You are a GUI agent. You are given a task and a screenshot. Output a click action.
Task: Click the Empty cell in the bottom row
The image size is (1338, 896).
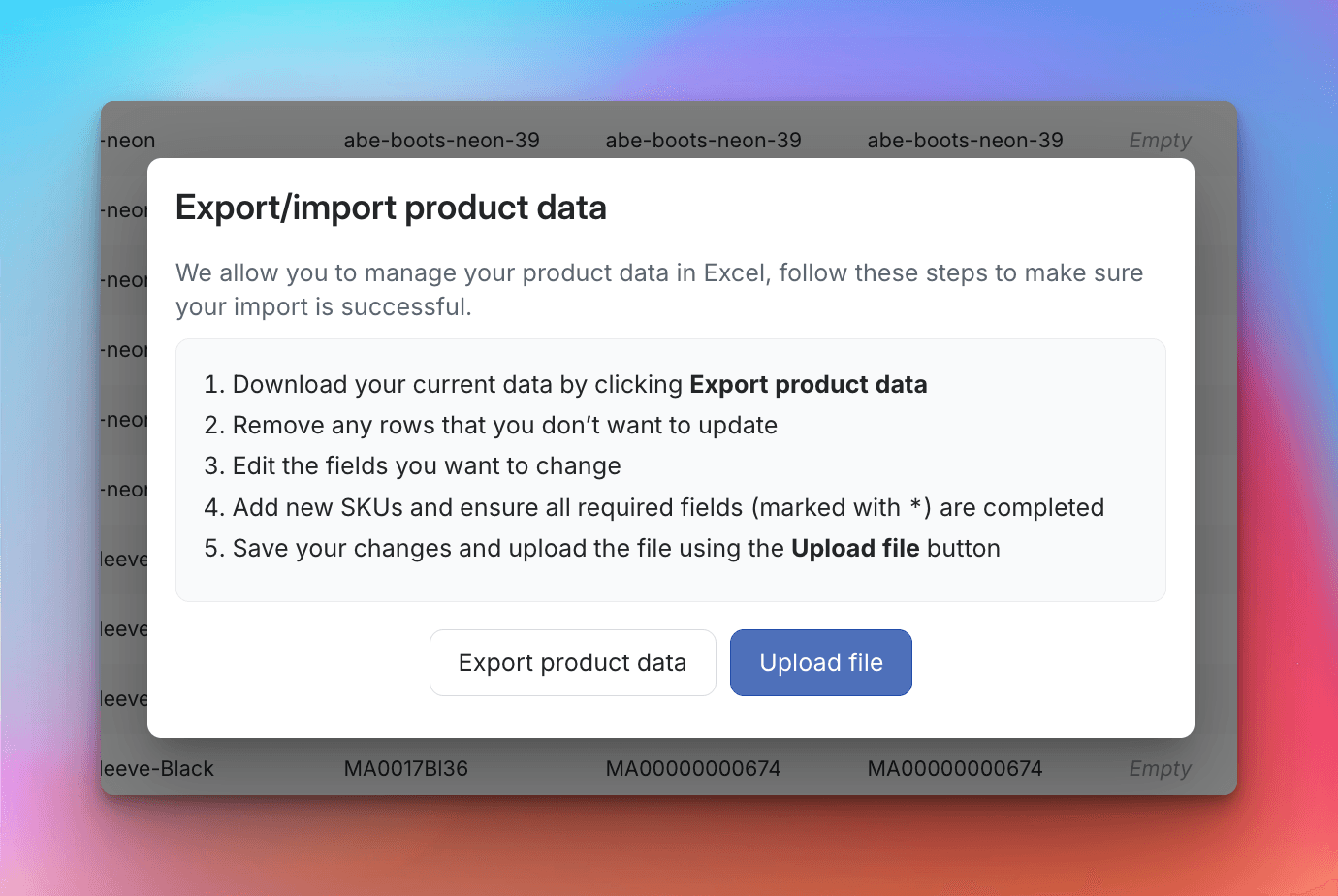coord(1160,769)
